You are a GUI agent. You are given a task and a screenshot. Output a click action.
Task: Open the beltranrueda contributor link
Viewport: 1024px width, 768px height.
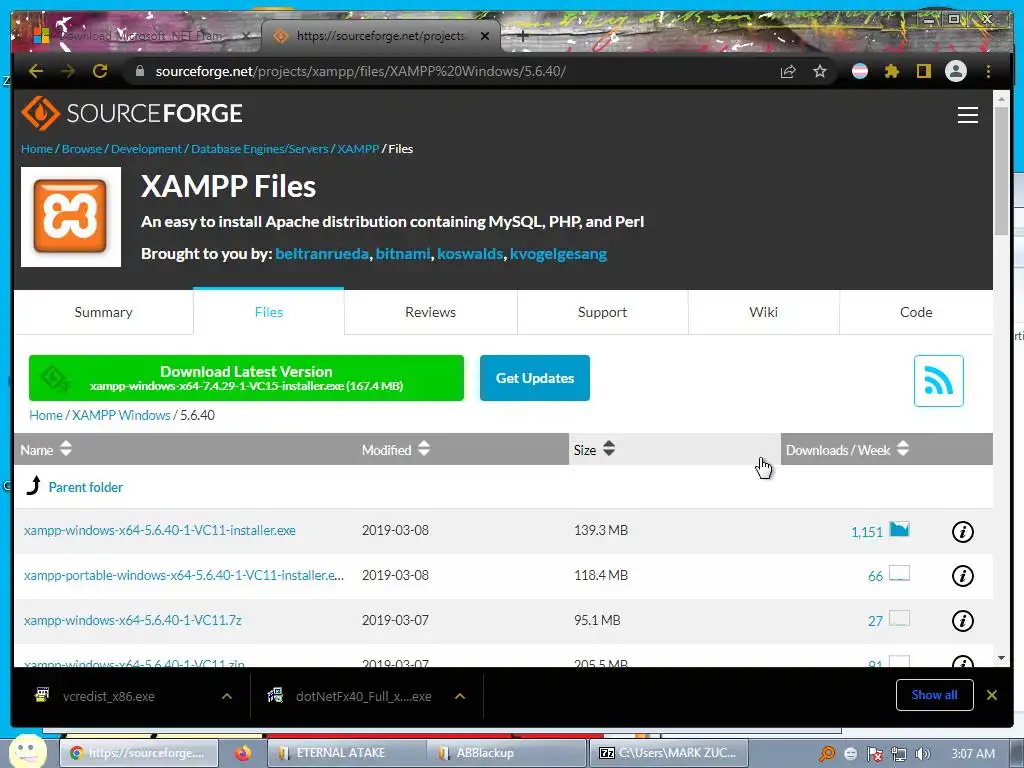click(x=322, y=253)
